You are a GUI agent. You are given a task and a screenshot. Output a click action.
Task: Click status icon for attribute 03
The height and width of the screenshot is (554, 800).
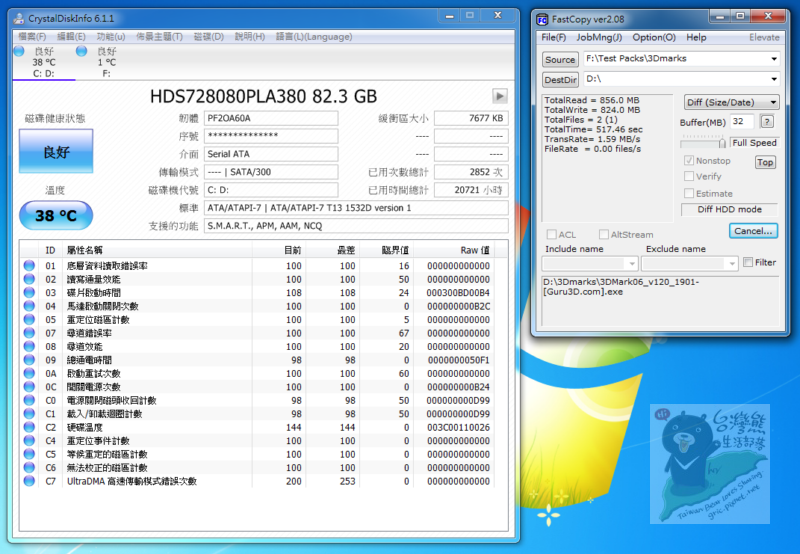click(x=29, y=293)
